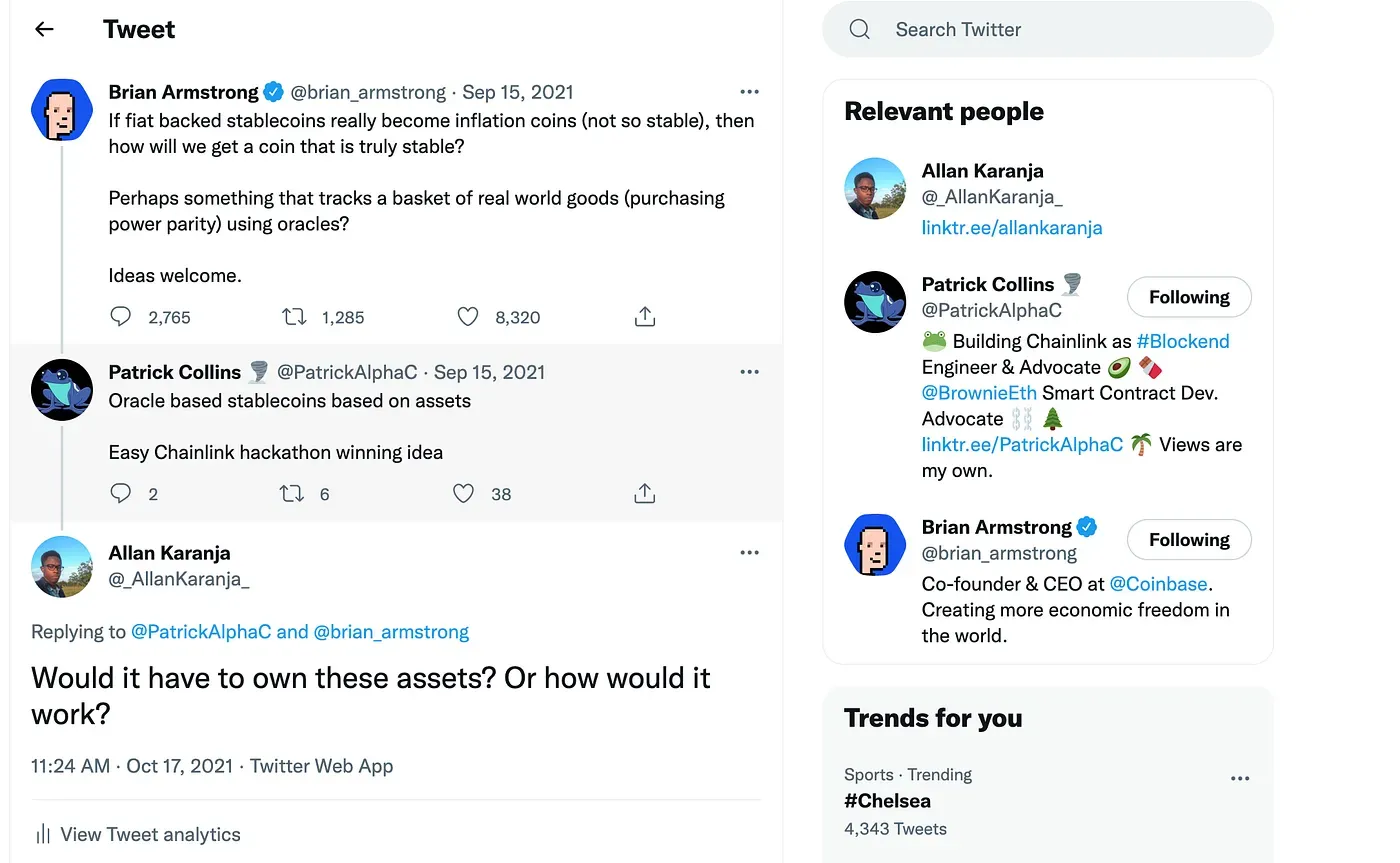
Task: Toggle Following button for Brian Armstrong
Action: click(x=1188, y=540)
